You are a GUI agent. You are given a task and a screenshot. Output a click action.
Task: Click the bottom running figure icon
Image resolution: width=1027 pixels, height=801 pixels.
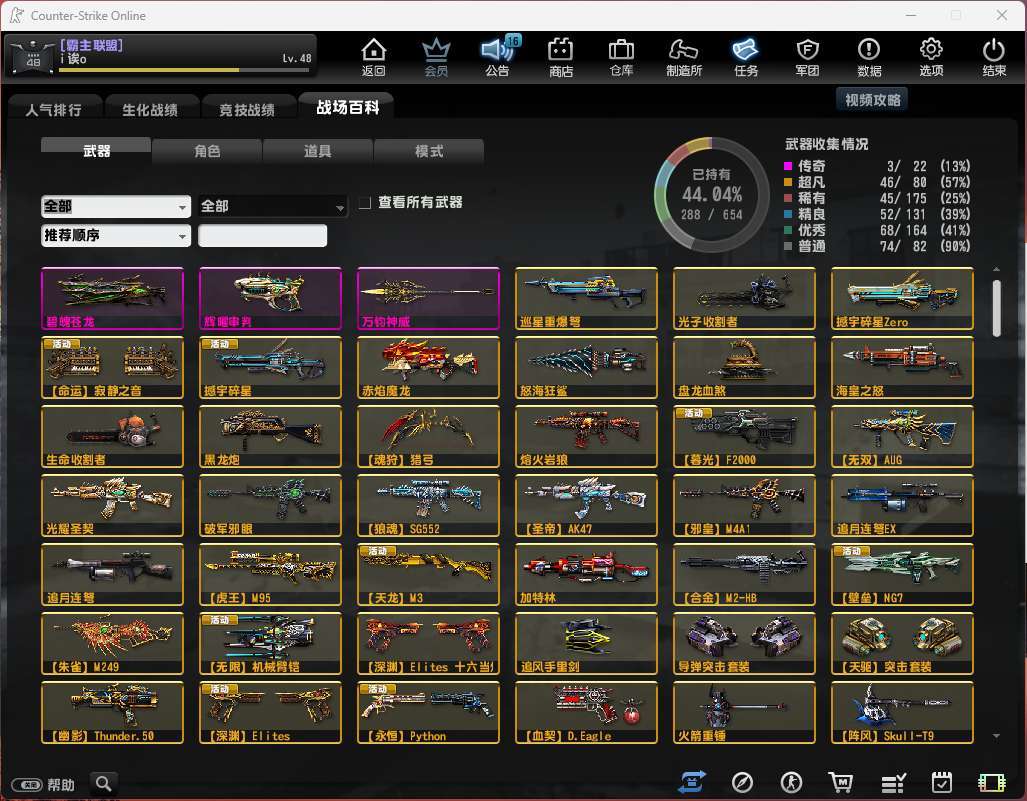pos(791,782)
